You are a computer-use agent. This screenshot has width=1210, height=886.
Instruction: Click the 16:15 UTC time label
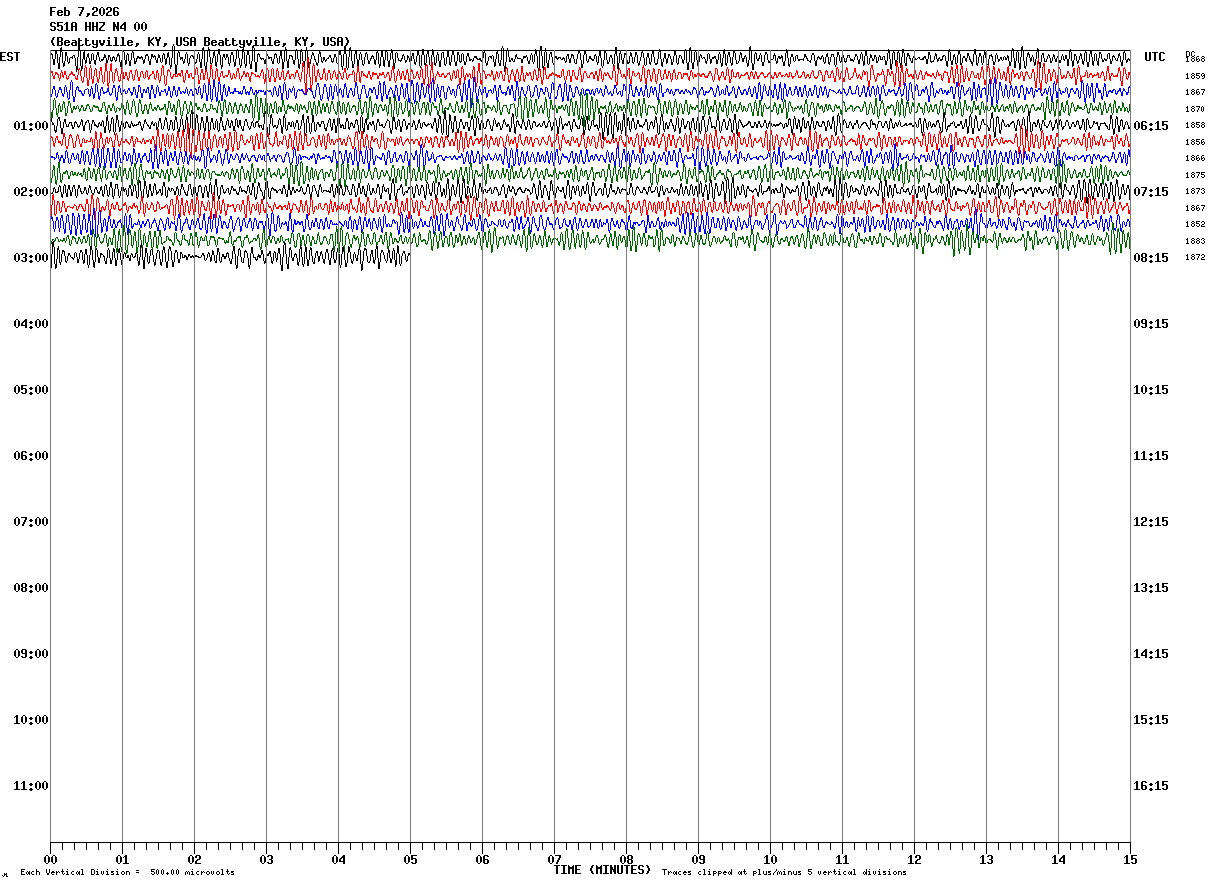tap(1150, 786)
